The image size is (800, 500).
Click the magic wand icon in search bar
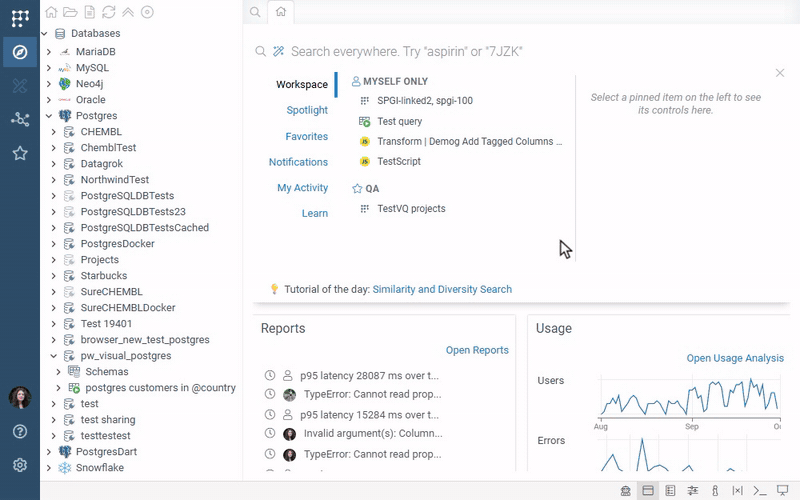pos(279,51)
